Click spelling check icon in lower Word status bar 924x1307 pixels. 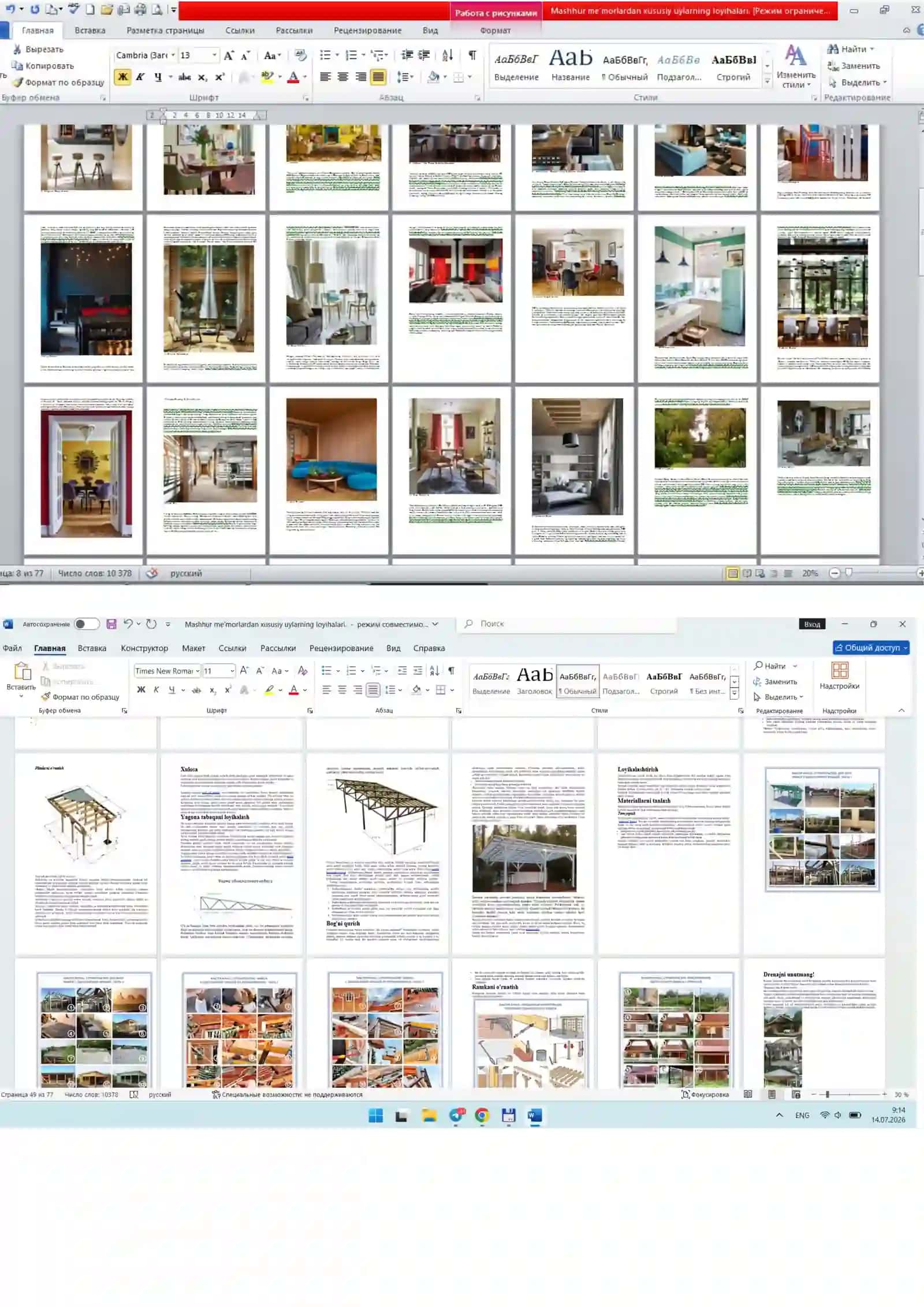(x=134, y=1094)
